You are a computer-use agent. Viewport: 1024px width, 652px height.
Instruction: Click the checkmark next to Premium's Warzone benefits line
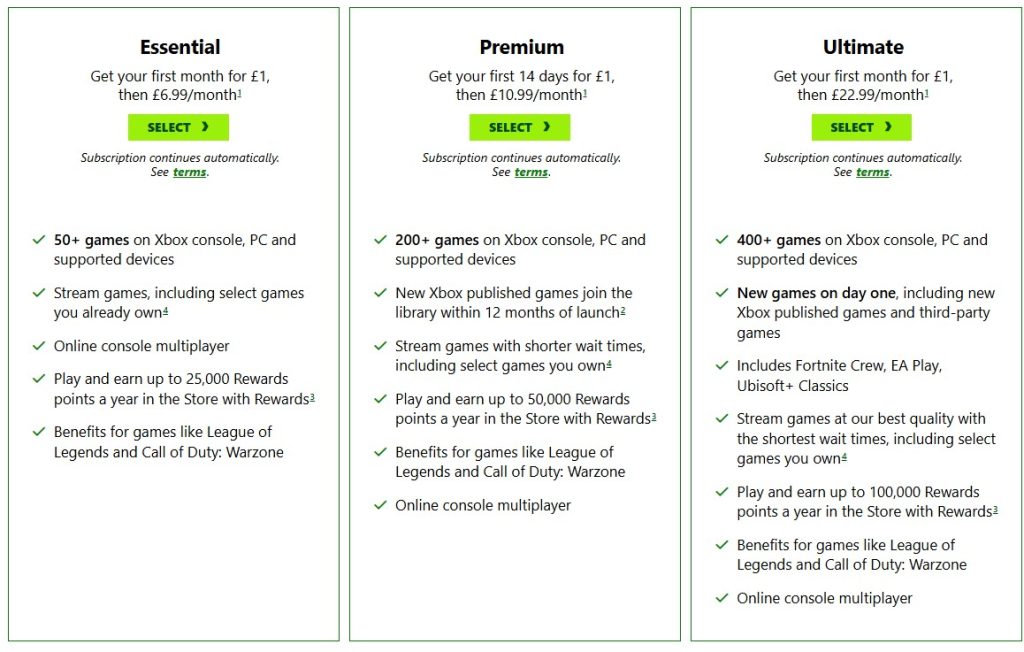[381, 452]
